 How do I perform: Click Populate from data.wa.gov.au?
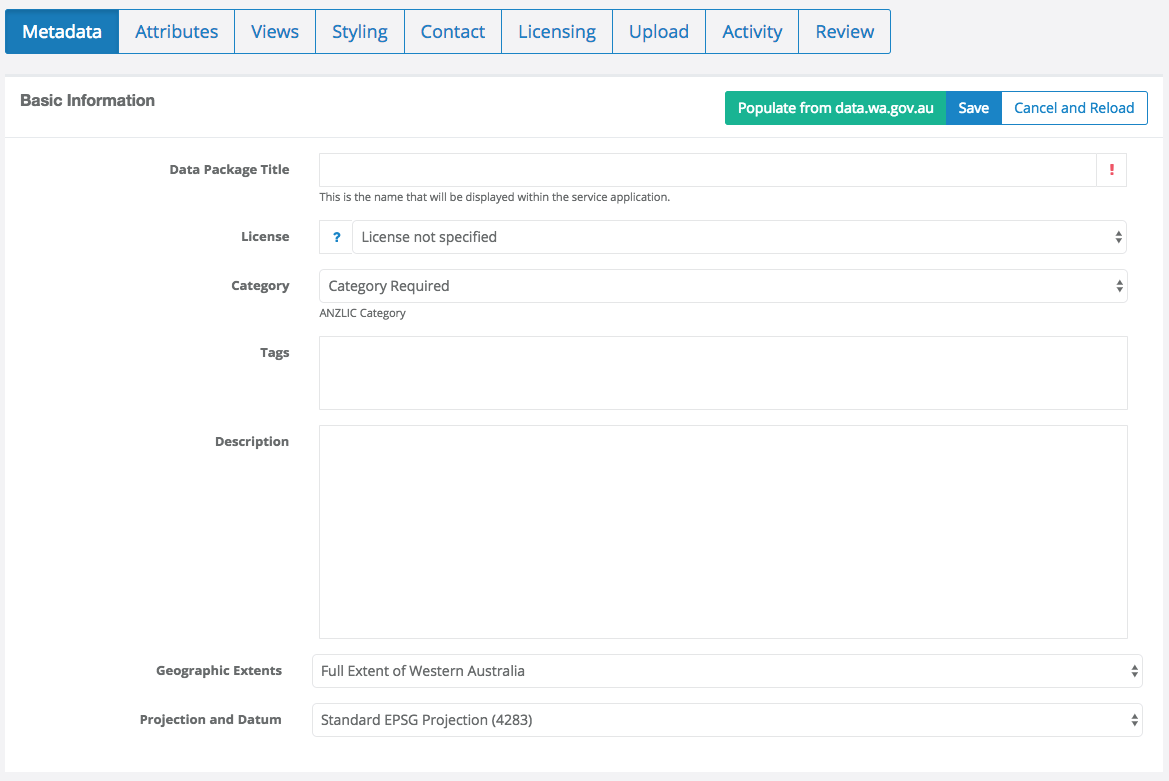[835, 107]
